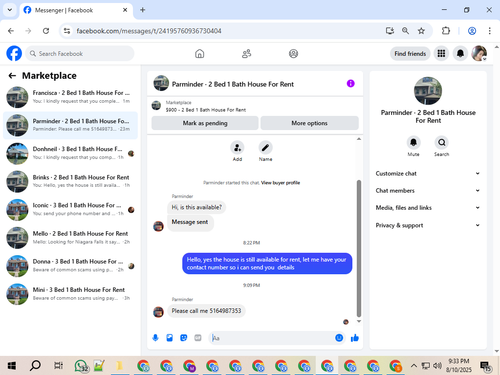
Task: Focus the Aa message input field
Action: (271, 338)
